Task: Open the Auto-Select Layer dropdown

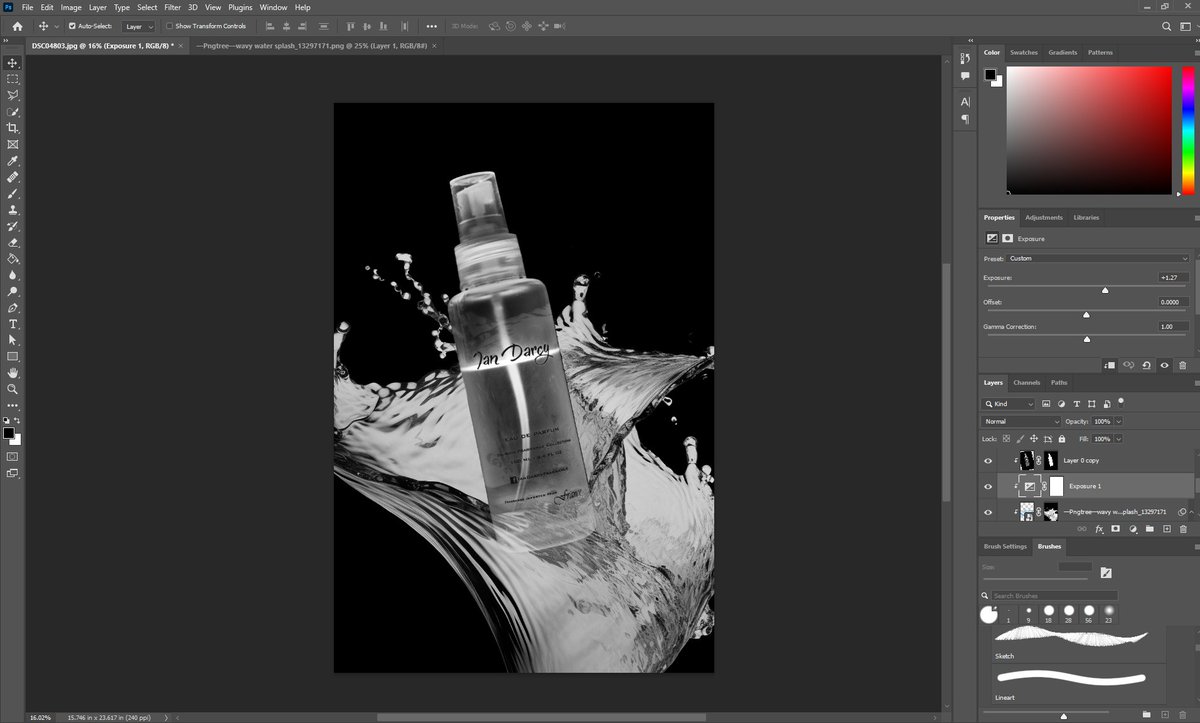Action: (139, 26)
